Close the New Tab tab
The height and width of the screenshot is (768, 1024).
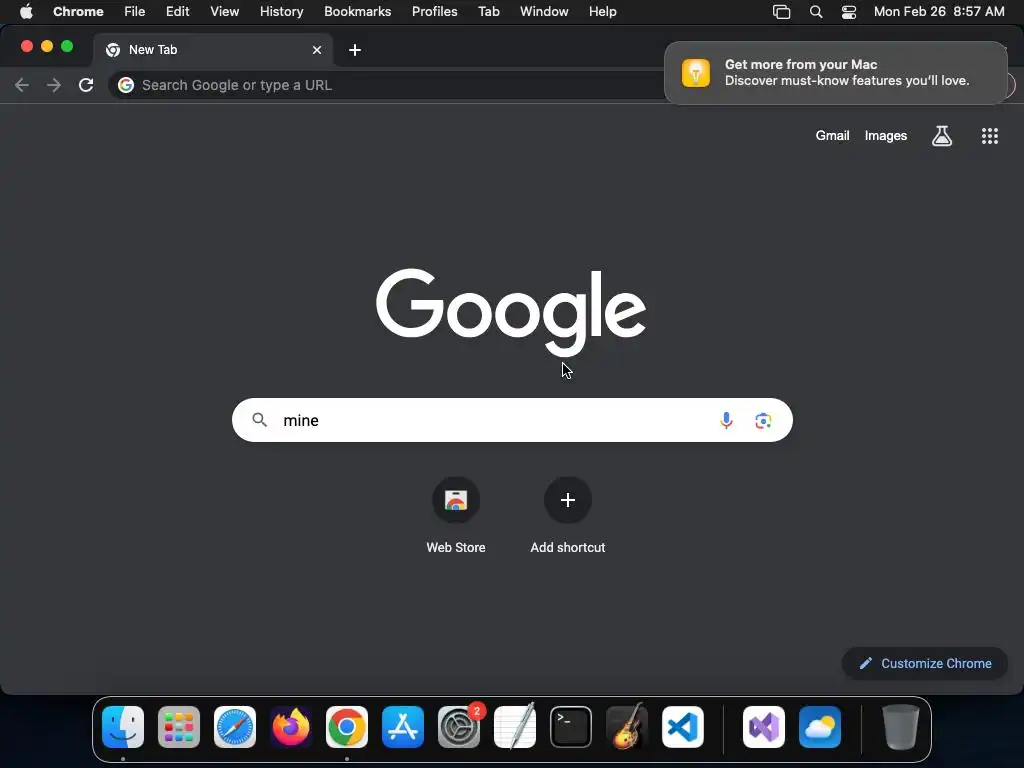[317, 50]
